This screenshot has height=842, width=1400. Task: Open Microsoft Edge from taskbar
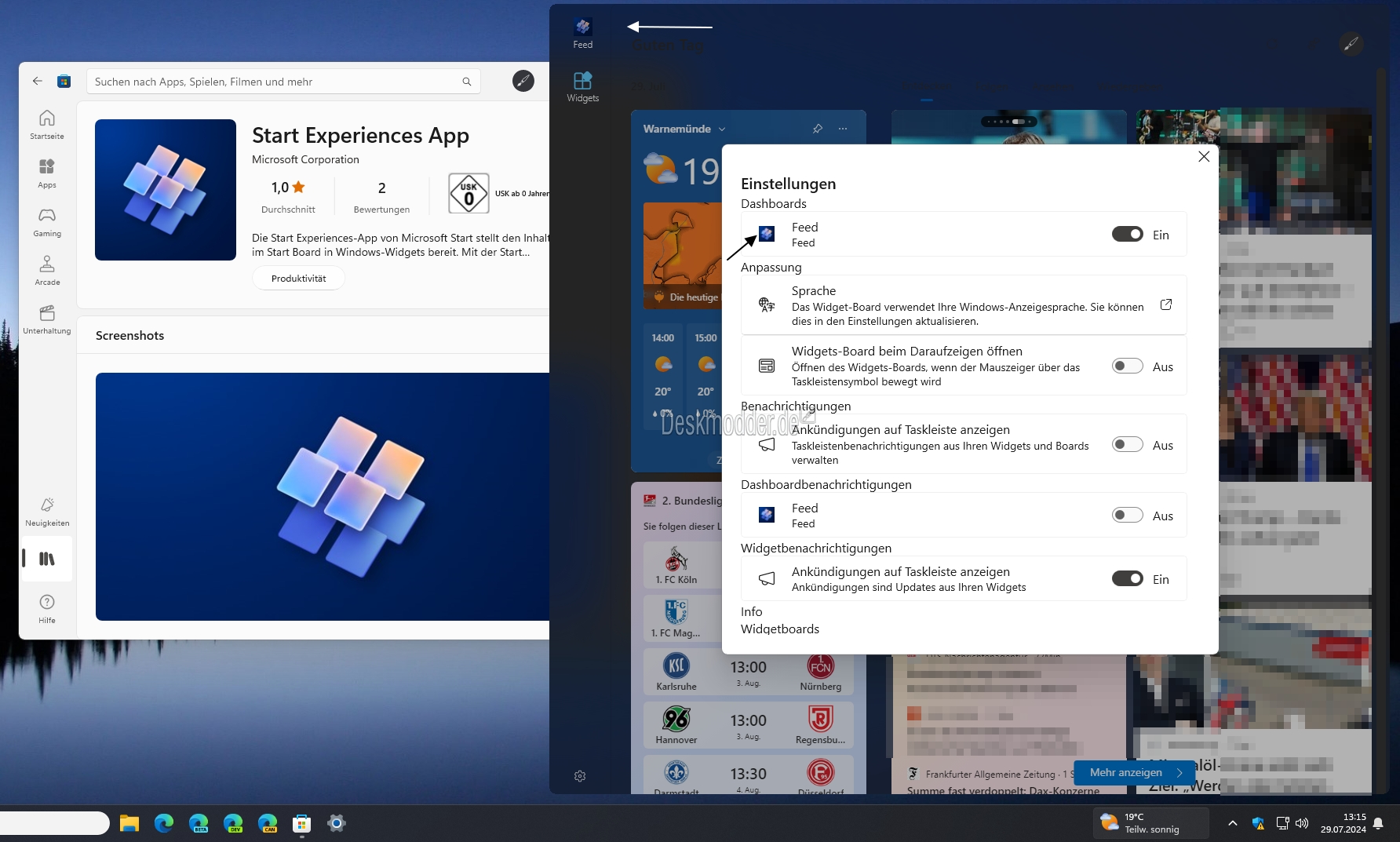tap(164, 823)
